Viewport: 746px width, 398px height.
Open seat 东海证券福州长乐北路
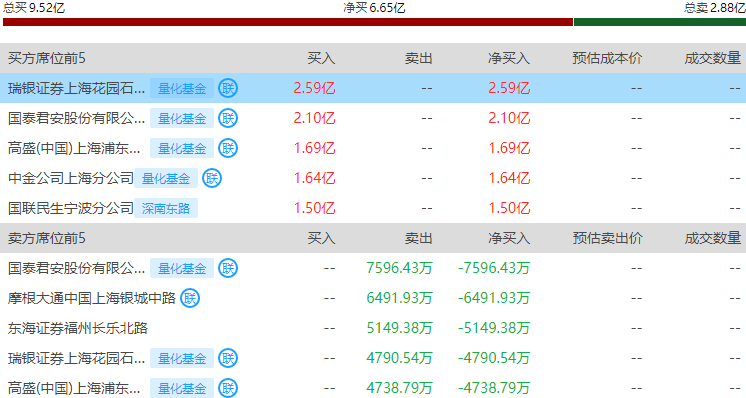(78, 328)
